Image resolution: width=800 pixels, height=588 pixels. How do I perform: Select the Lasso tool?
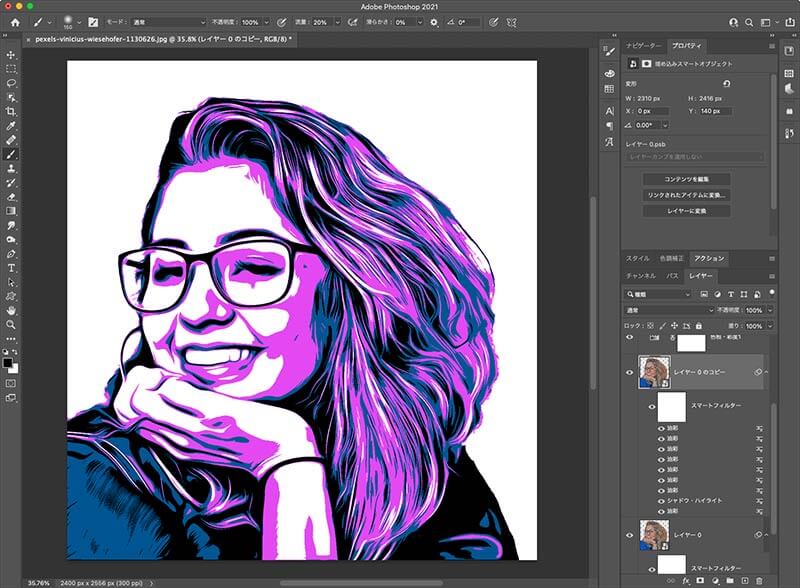(11, 83)
